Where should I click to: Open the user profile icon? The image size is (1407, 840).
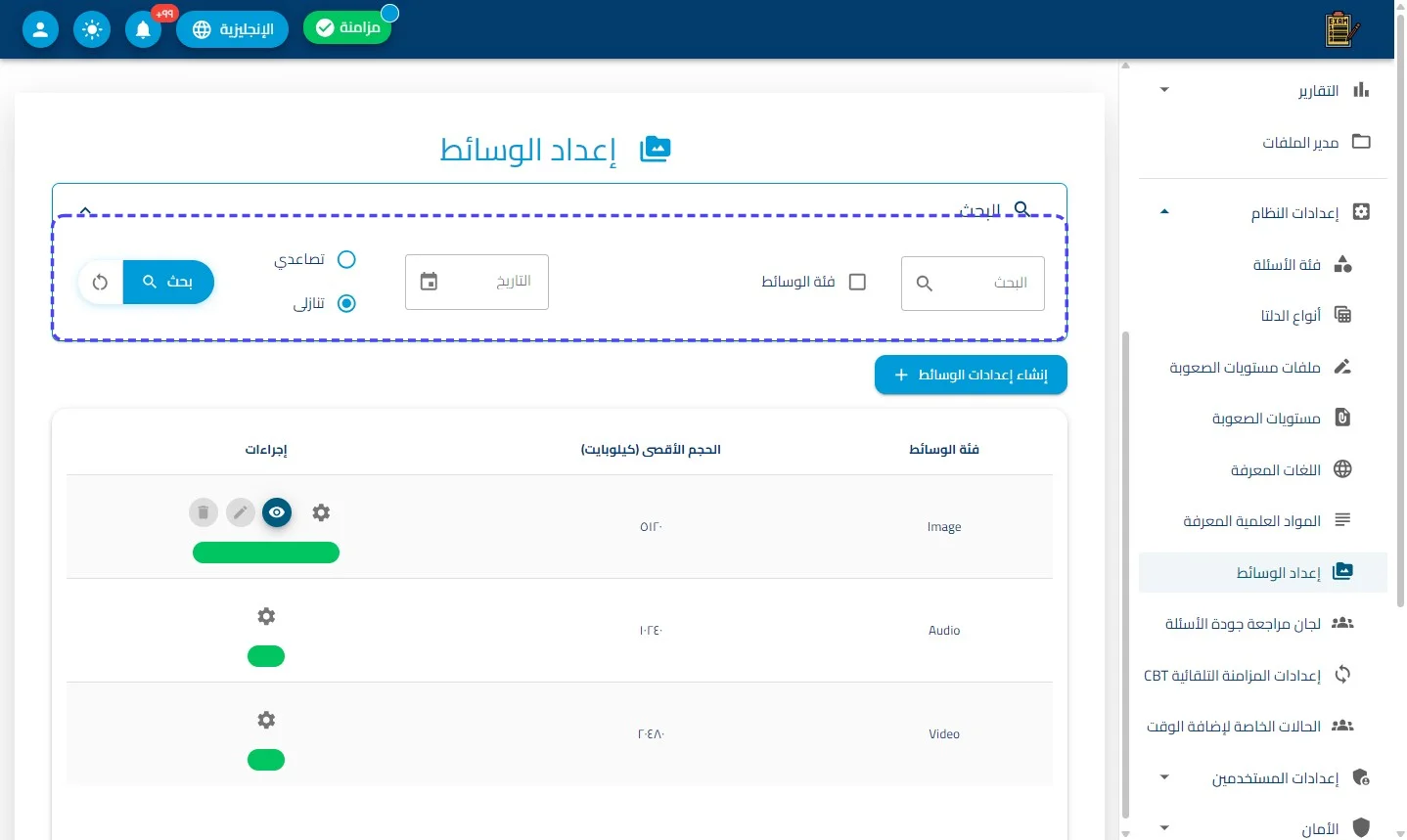point(40,29)
